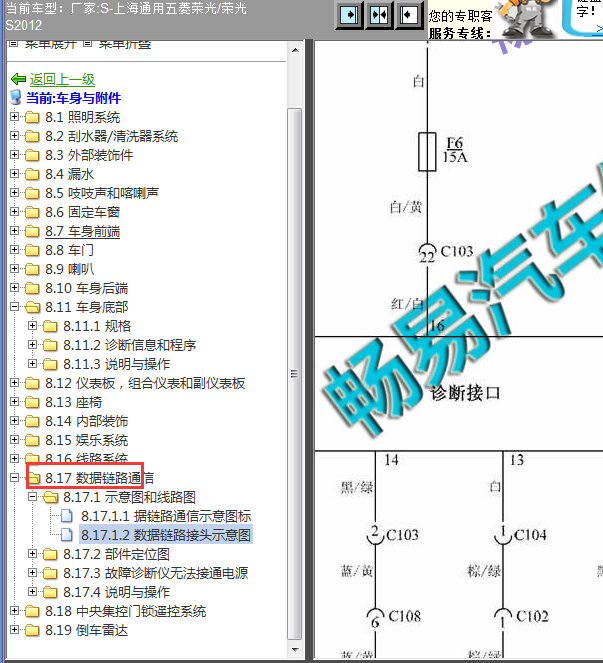Select 8.7 车身前端 tree item
Screen dimensions: 603x663
pyautogui.click(x=82, y=231)
